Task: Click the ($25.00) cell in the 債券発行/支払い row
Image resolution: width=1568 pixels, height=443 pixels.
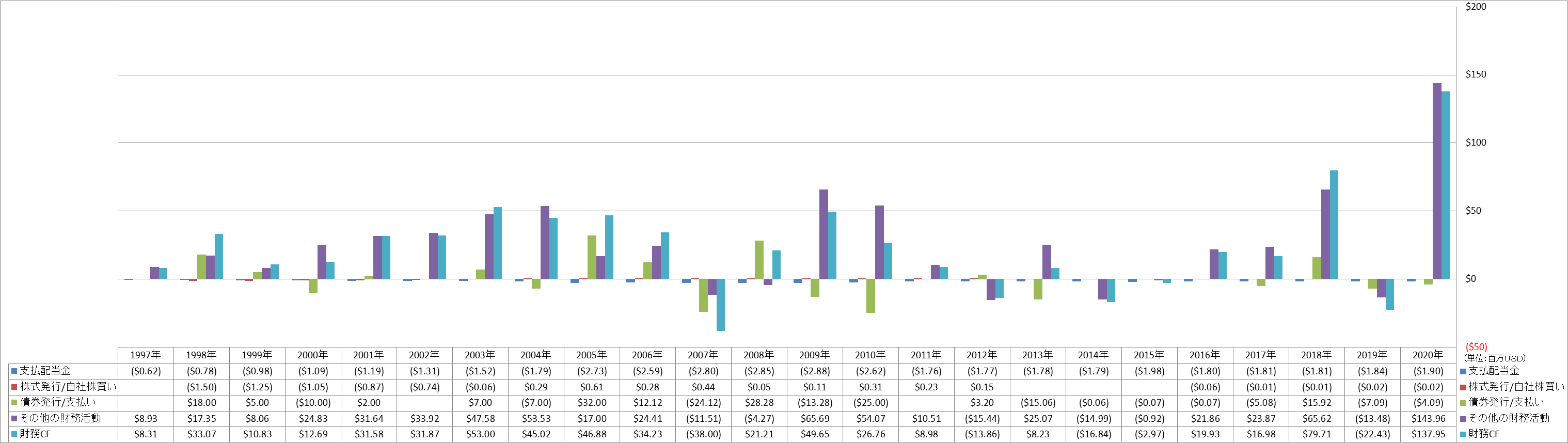Action: click(870, 403)
